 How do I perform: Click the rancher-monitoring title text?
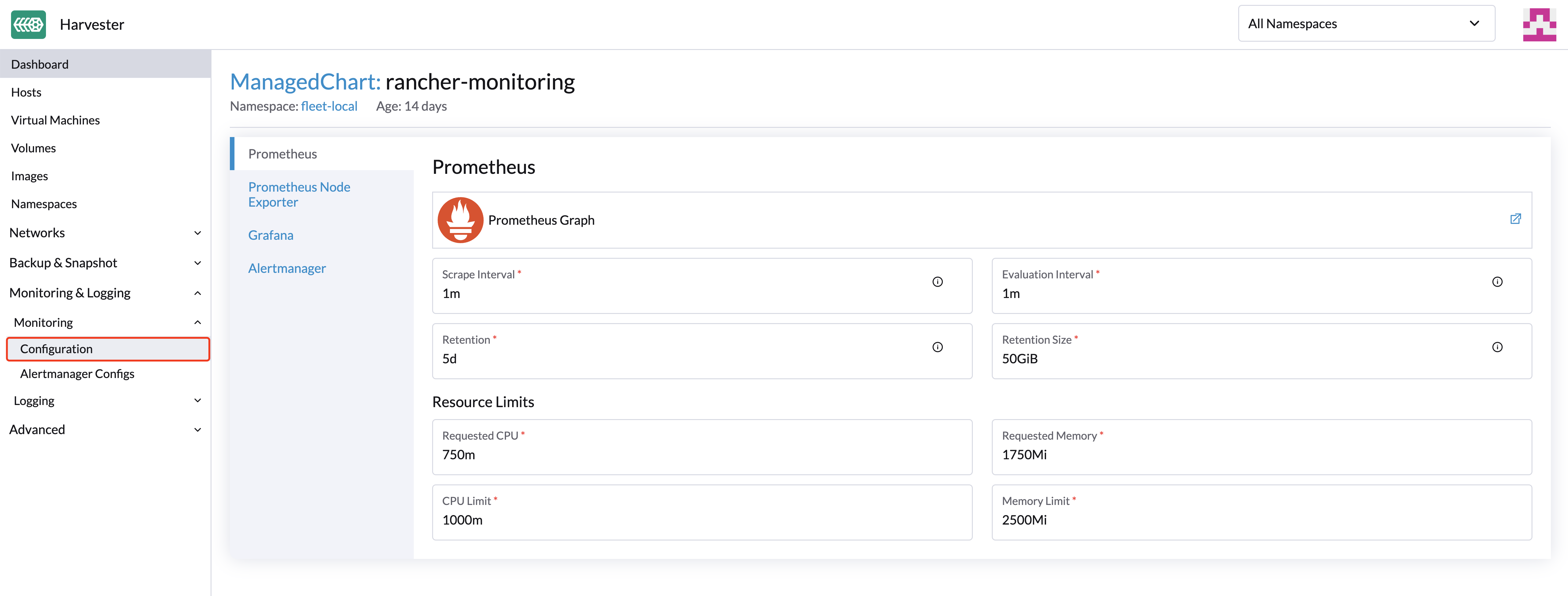pos(480,82)
